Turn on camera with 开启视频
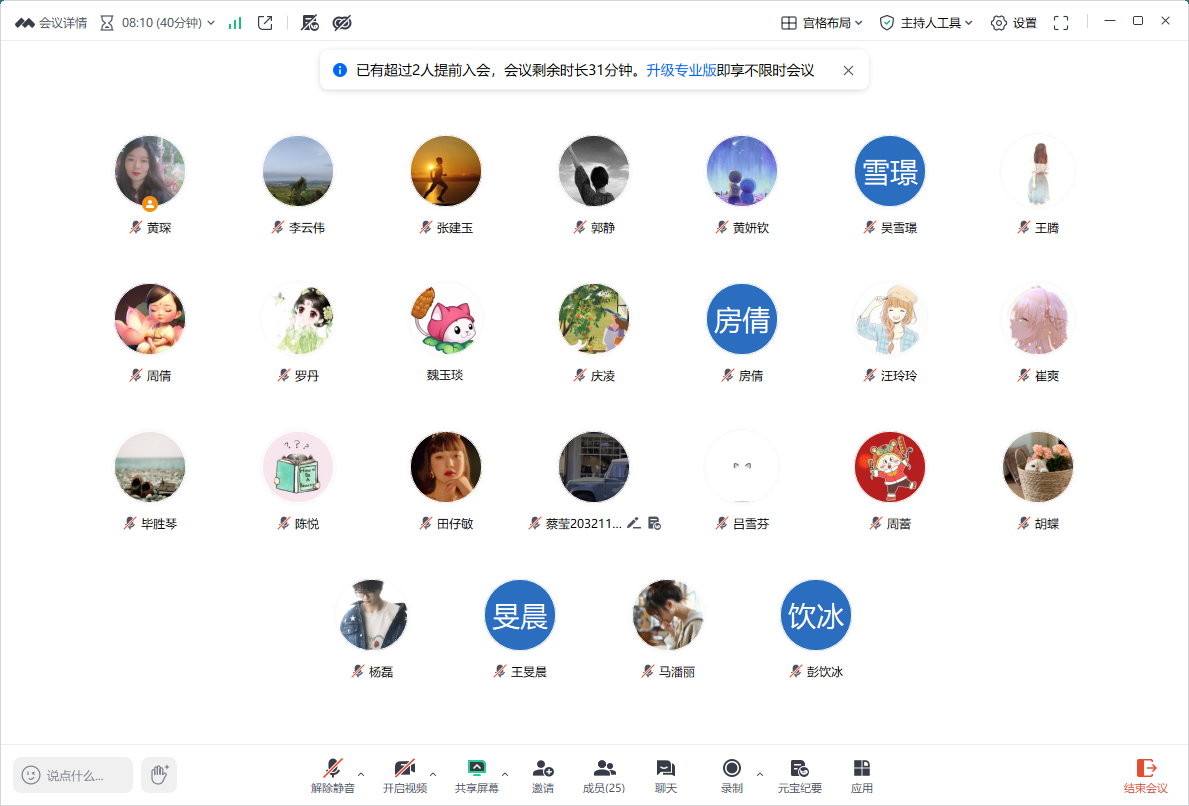Image resolution: width=1189 pixels, height=806 pixels. 404,775
